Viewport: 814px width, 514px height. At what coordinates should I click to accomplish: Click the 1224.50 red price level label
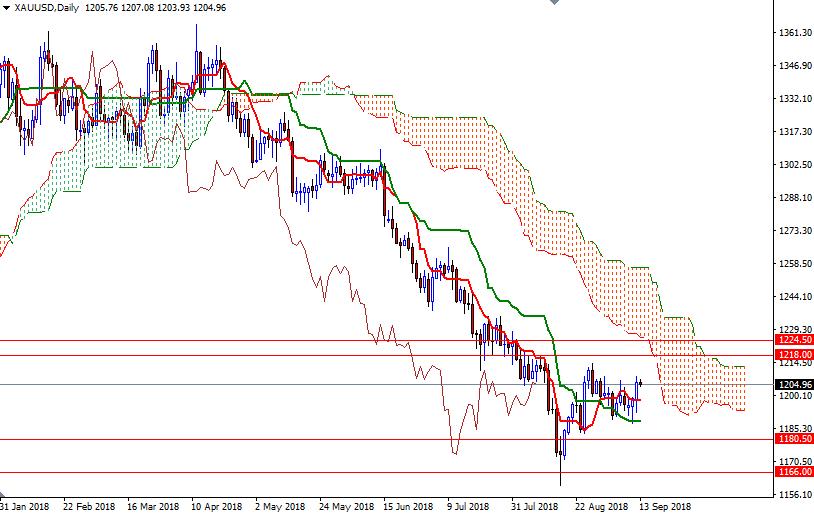click(794, 340)
